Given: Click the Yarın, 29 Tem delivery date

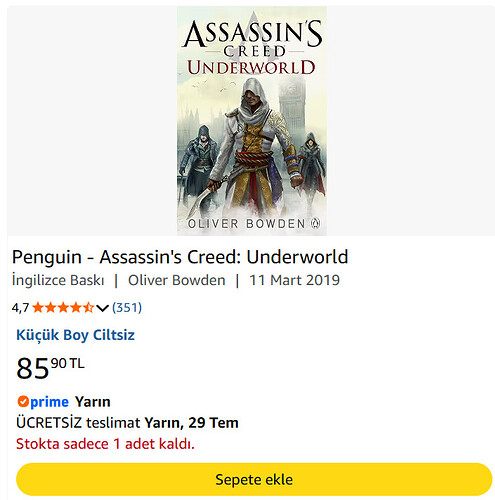Looking at the screenshot, I should pyautogui.click(x=192, y=423).
